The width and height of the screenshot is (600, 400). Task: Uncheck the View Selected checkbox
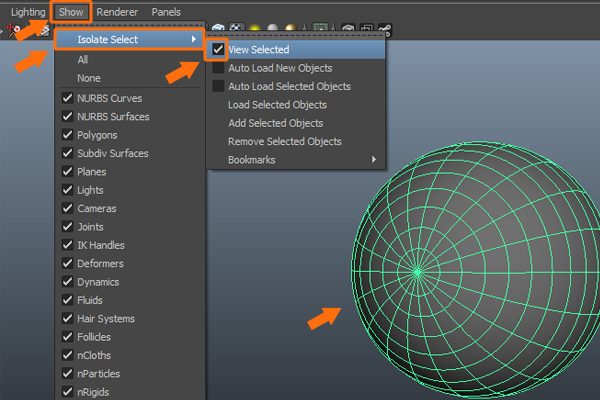[x=218, y=49]
